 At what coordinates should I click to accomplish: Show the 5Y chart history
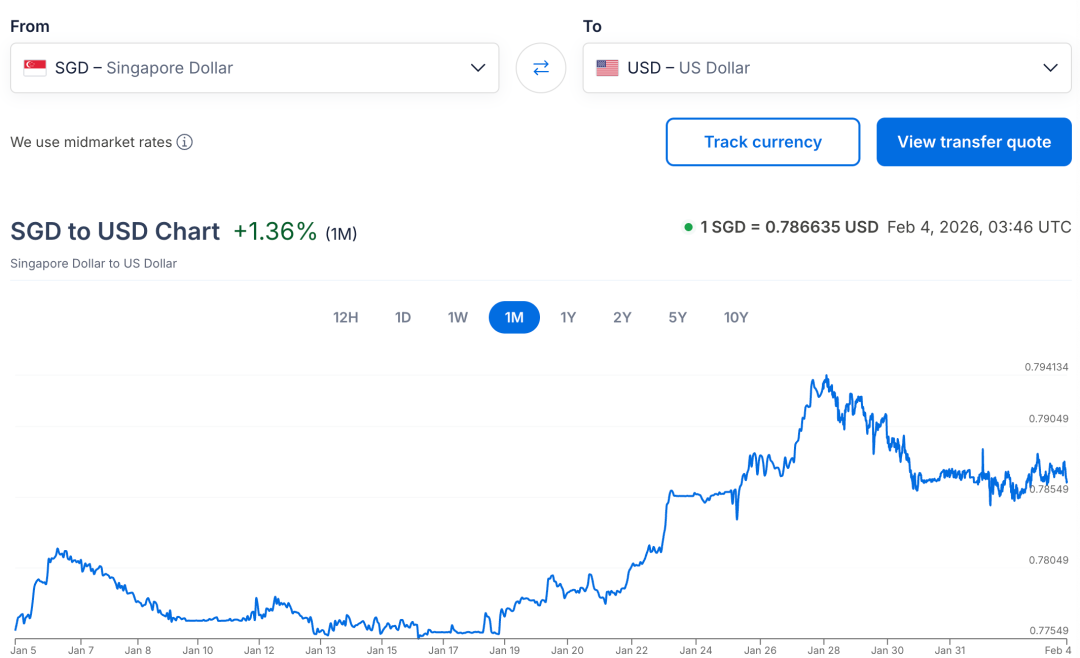pos(678,318)
